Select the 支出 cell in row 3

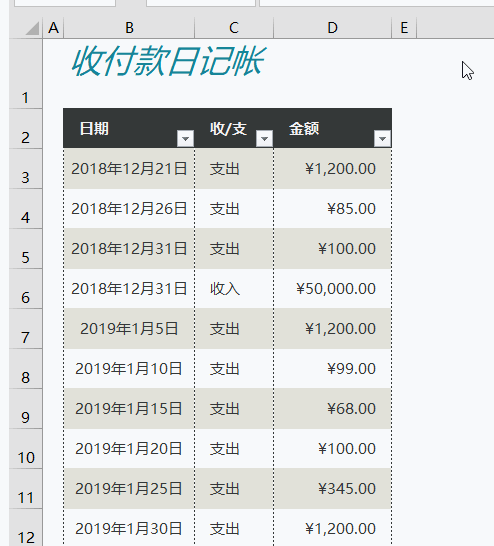(x=234, y=169)
